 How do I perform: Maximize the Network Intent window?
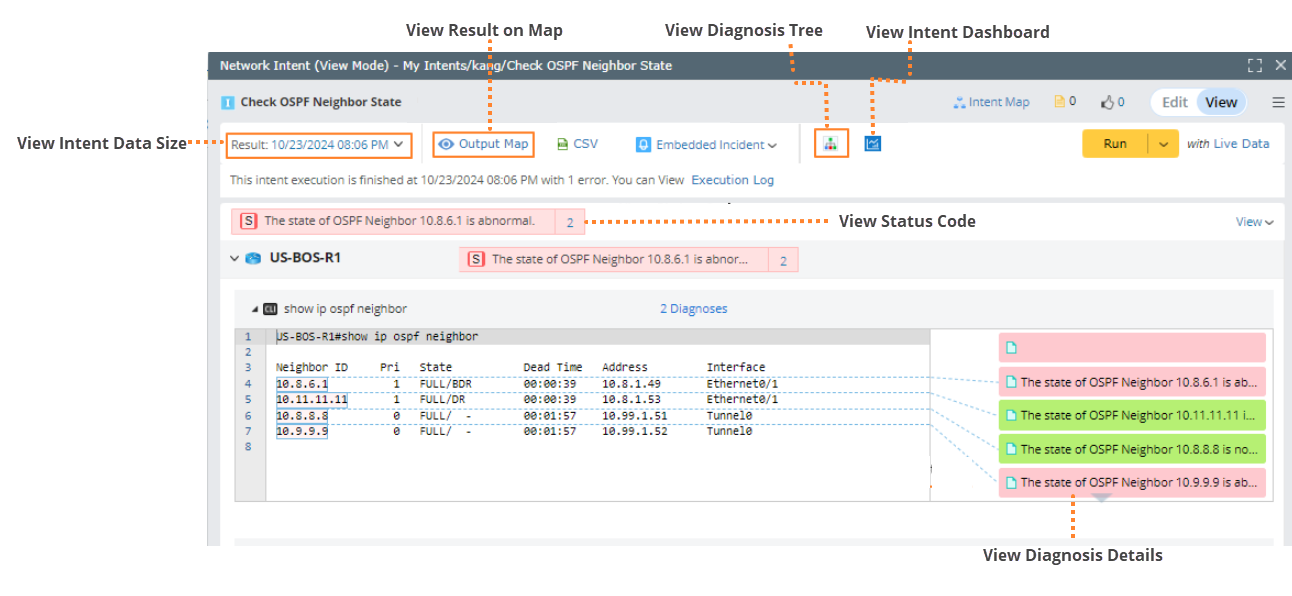[x=1255, y=65]
